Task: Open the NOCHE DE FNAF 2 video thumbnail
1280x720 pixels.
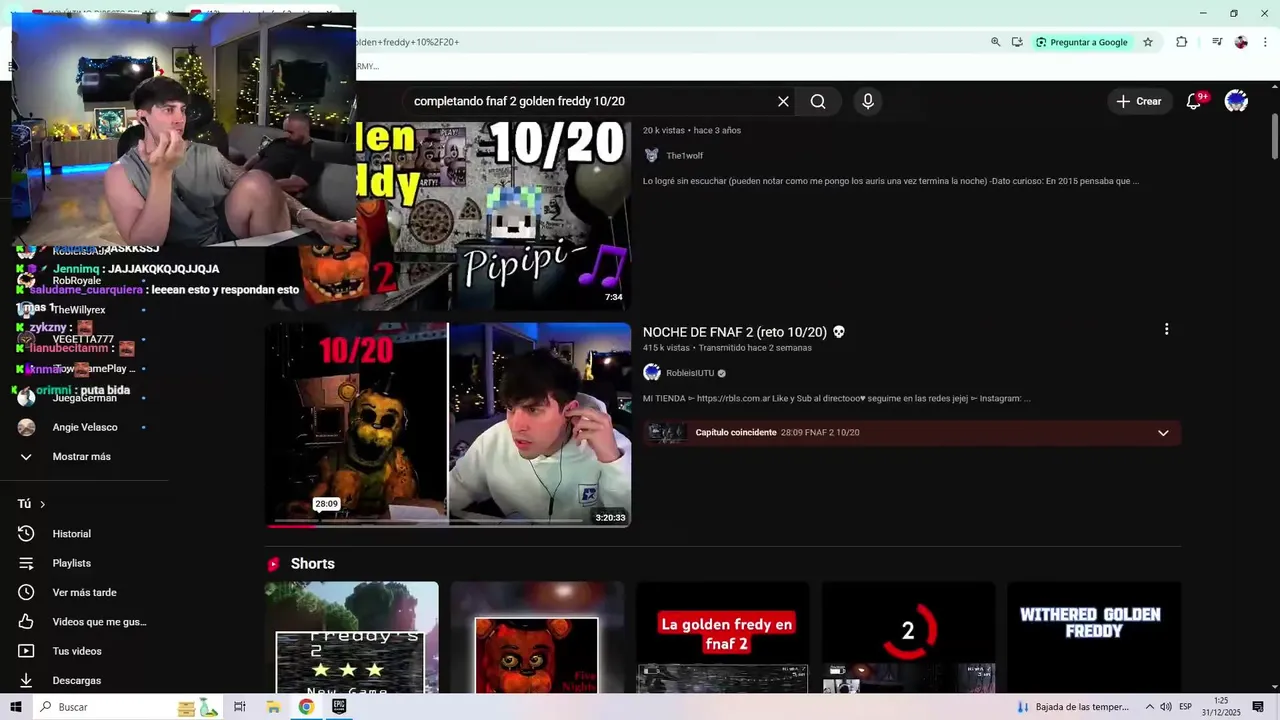Action: (x=448, y=424)
